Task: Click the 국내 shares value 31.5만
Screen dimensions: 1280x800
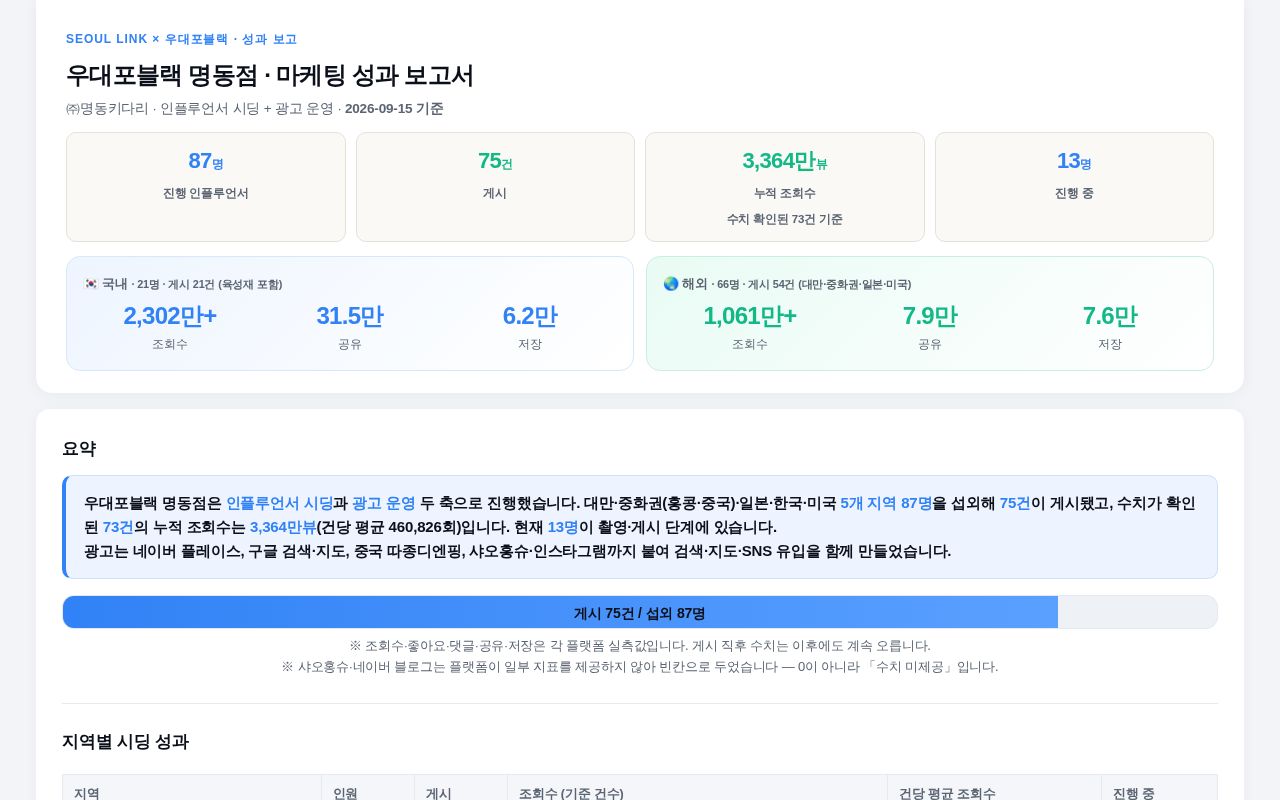Action: pyautogui.click(x=350, y=316)
